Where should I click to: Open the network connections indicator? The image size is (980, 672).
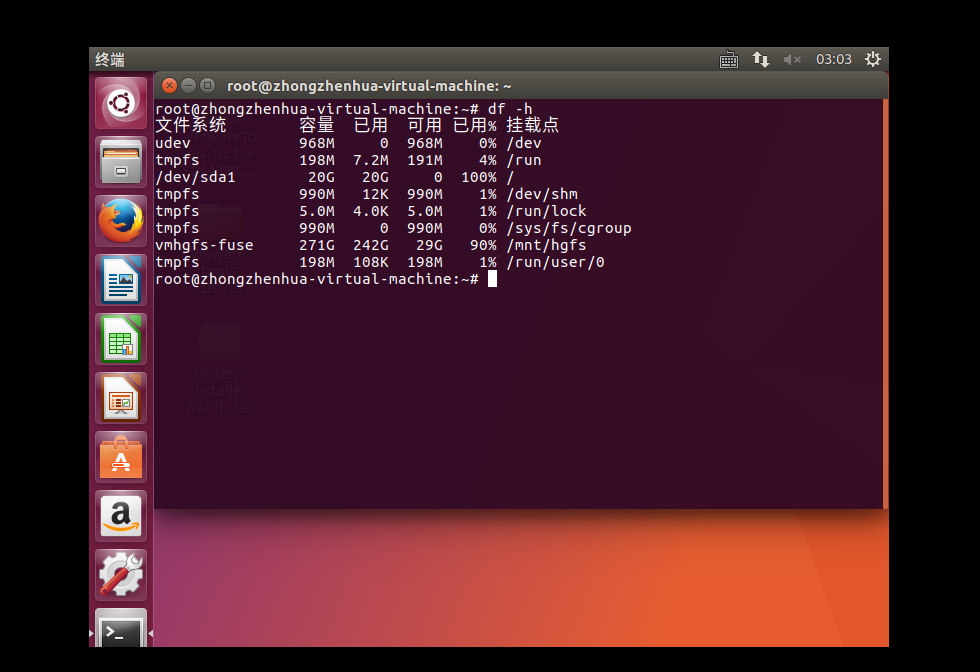pyautogui.click(x=761, y=59)
